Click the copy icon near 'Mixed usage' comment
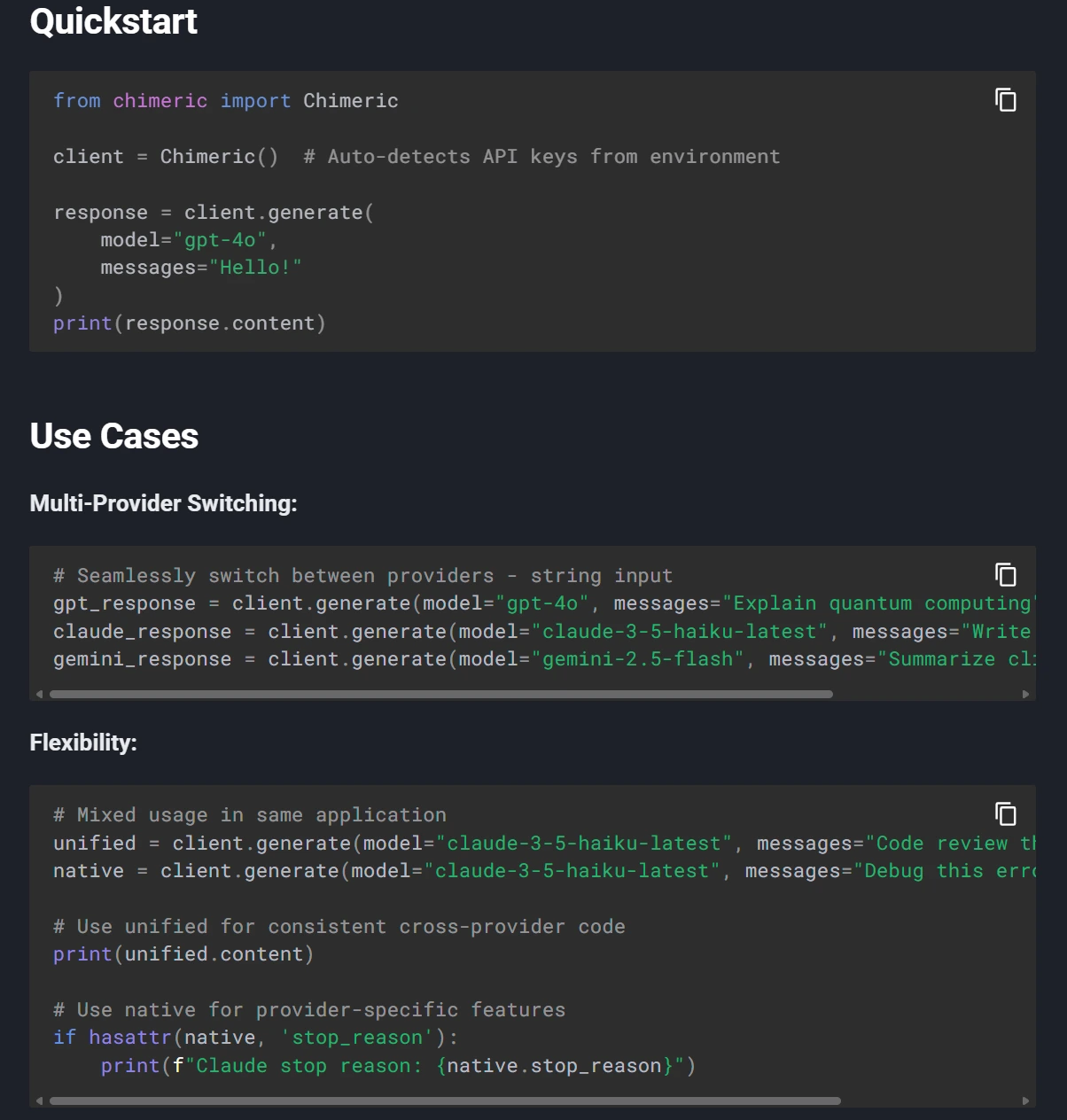Image resolution: width=1067 pixels, height=1120 pixels. click(x=1006, y=813)
